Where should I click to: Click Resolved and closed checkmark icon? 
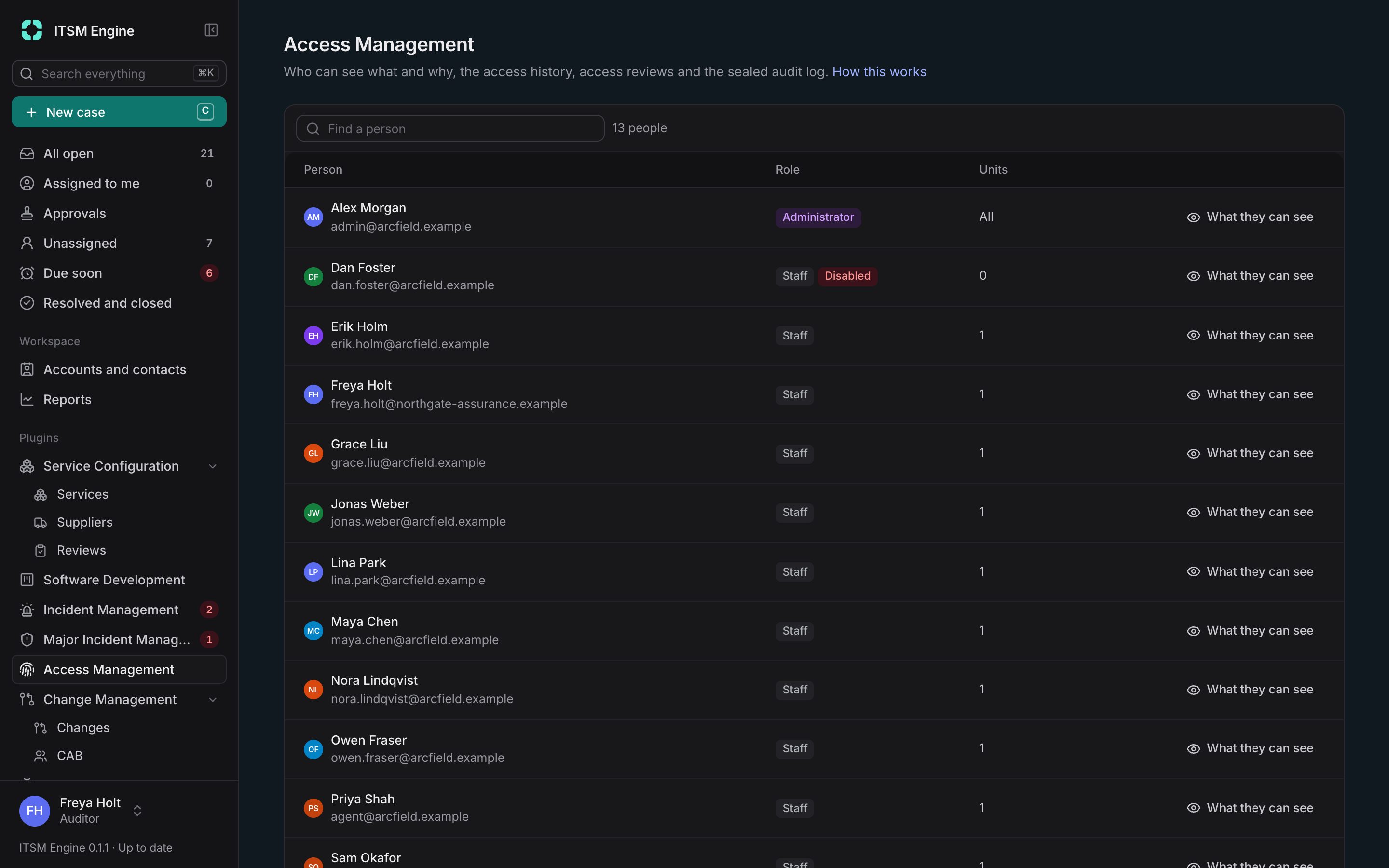pos(27,302)
